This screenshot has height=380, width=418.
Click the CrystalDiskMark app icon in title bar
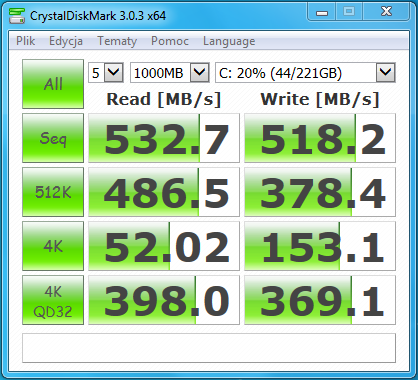(17, 15)
